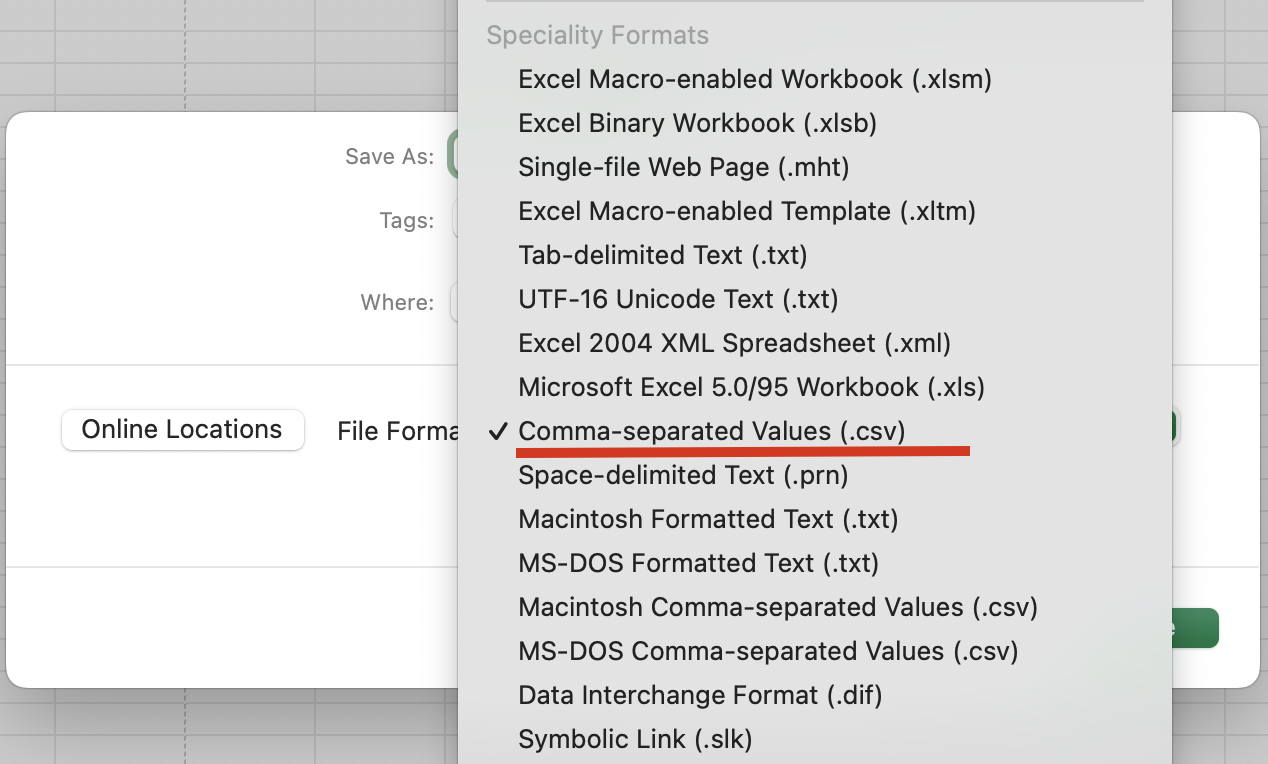The height and width of the screenshot is (764, 1268).
Task: Open Online Locations in save dialog
Action: tap(182, 430)
